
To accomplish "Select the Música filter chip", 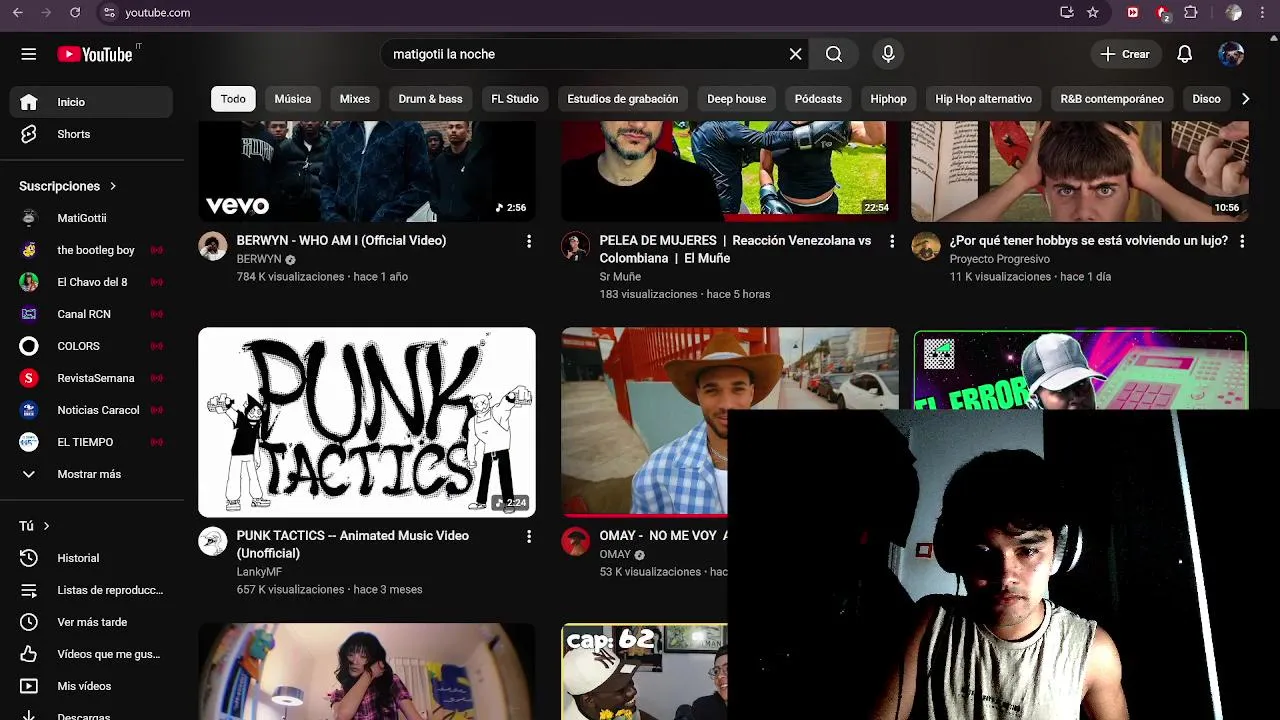I will [x=293, y=99].
